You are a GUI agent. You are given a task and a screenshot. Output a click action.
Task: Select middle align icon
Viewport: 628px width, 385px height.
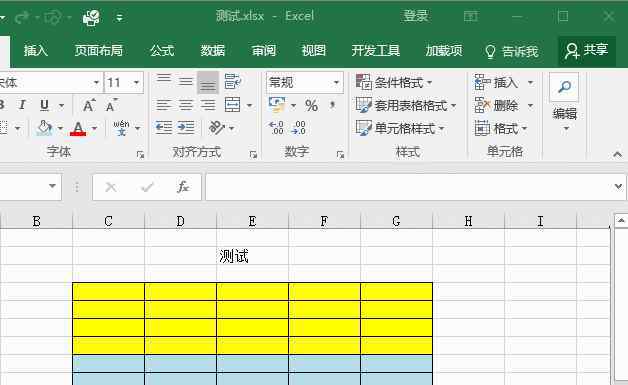tap(185, 82)
